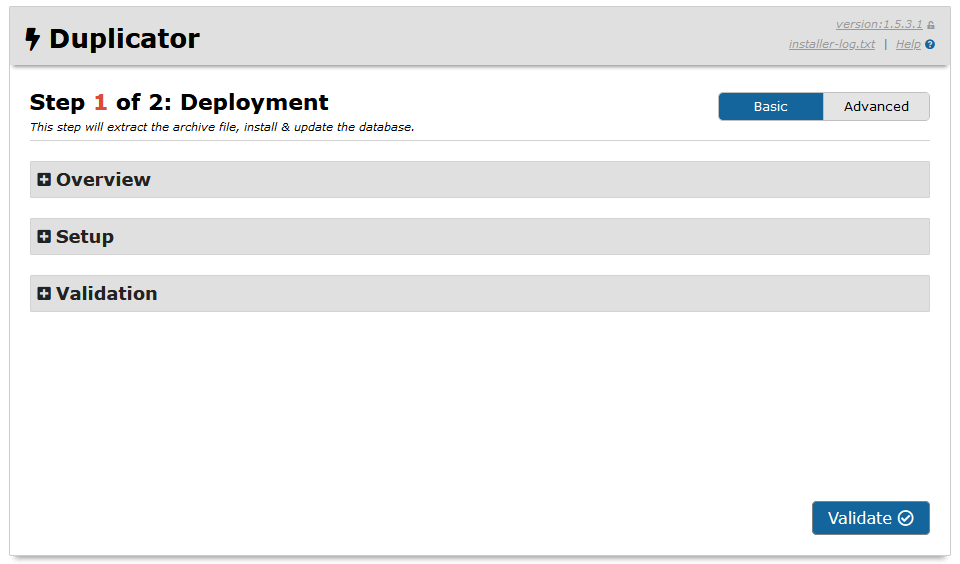Click the Validate button
This screenshot has height=564, width=960.
(x=871, y=518)
